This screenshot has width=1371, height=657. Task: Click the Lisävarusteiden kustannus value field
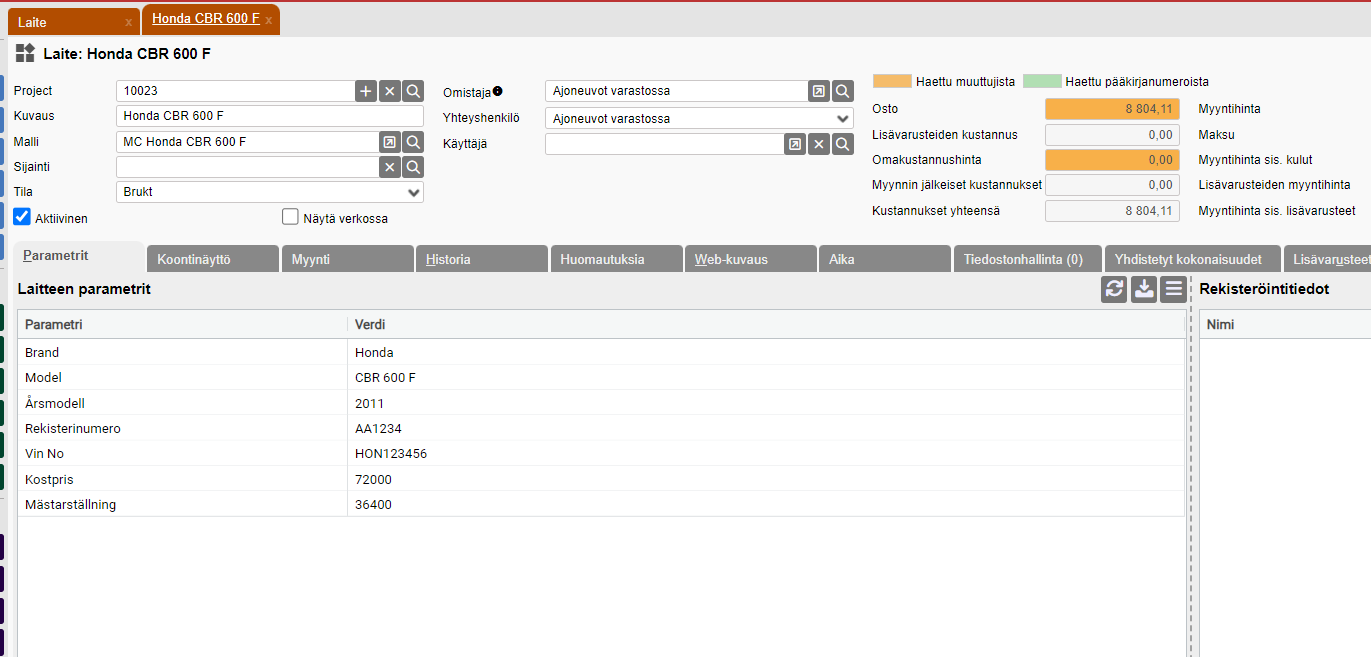coord(1112,134)
